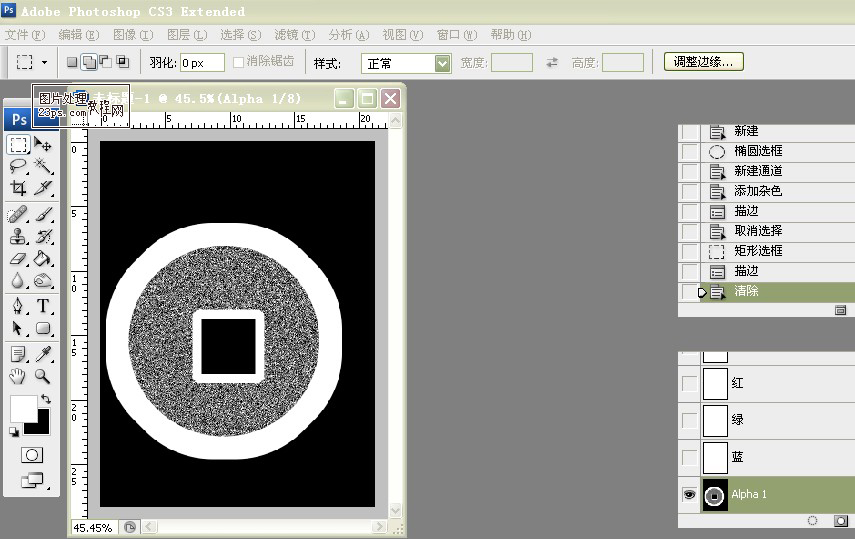Image resolution: width=855 pixels, height=539 pixels.
Task: Select the Paint Bucket tool
Action: point(43,258)
